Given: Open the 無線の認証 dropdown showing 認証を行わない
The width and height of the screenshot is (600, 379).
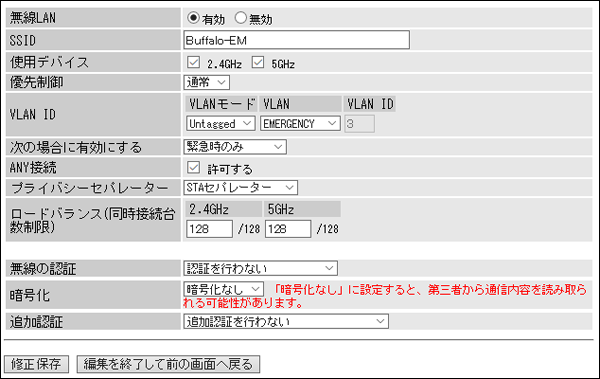Looking at the screenshot, I should (x=261, y=268).
